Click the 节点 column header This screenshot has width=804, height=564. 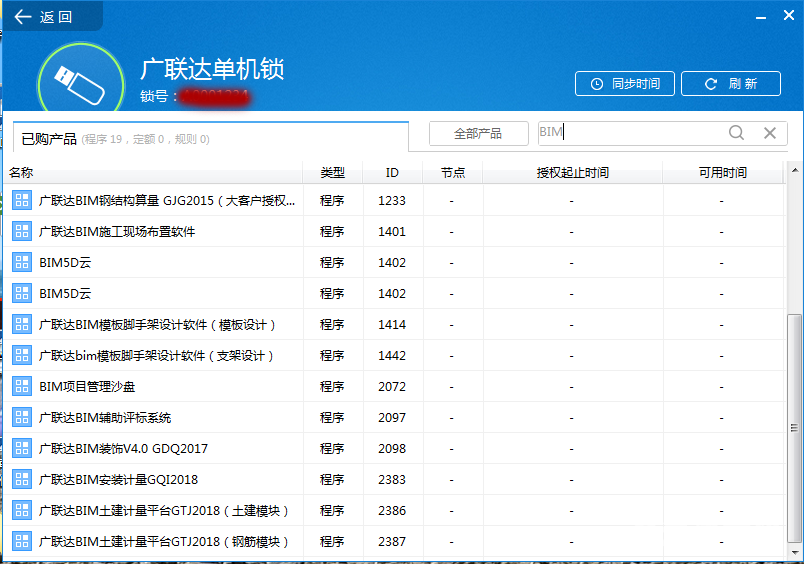tap(453, 173)
